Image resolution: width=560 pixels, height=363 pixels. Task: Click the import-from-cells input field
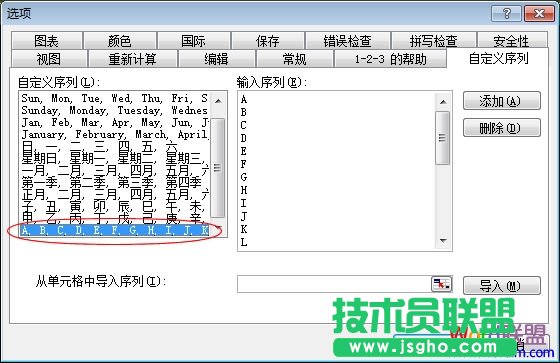[x=334, y=284]
